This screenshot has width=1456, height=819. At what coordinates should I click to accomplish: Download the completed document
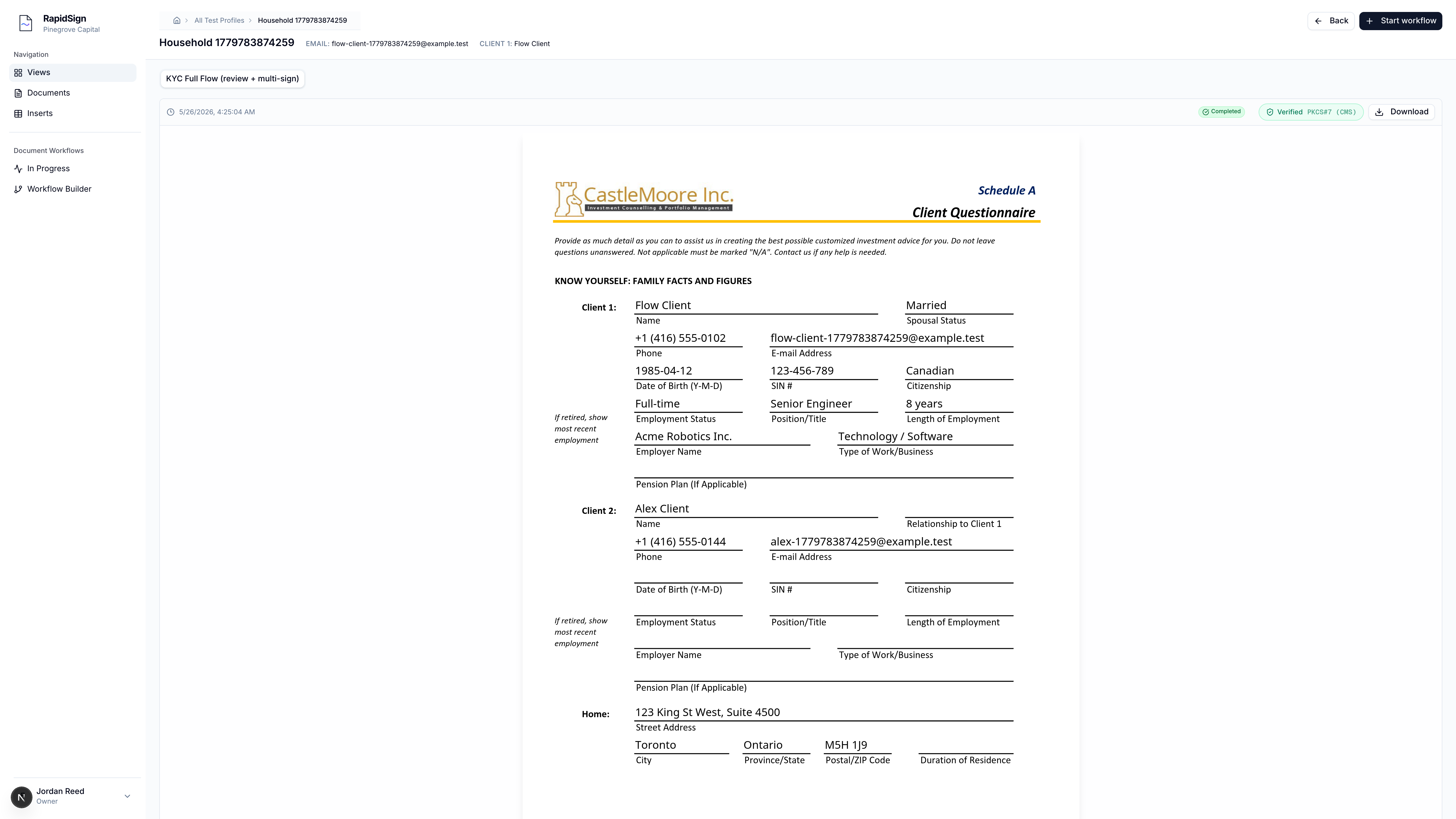(1402, 112)
